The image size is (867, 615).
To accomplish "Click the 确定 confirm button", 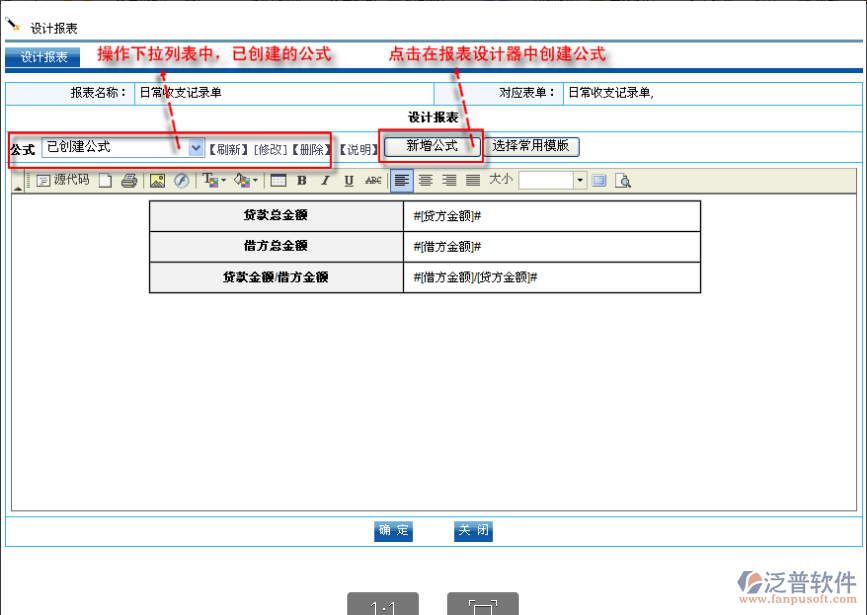I will pos(393,531).
